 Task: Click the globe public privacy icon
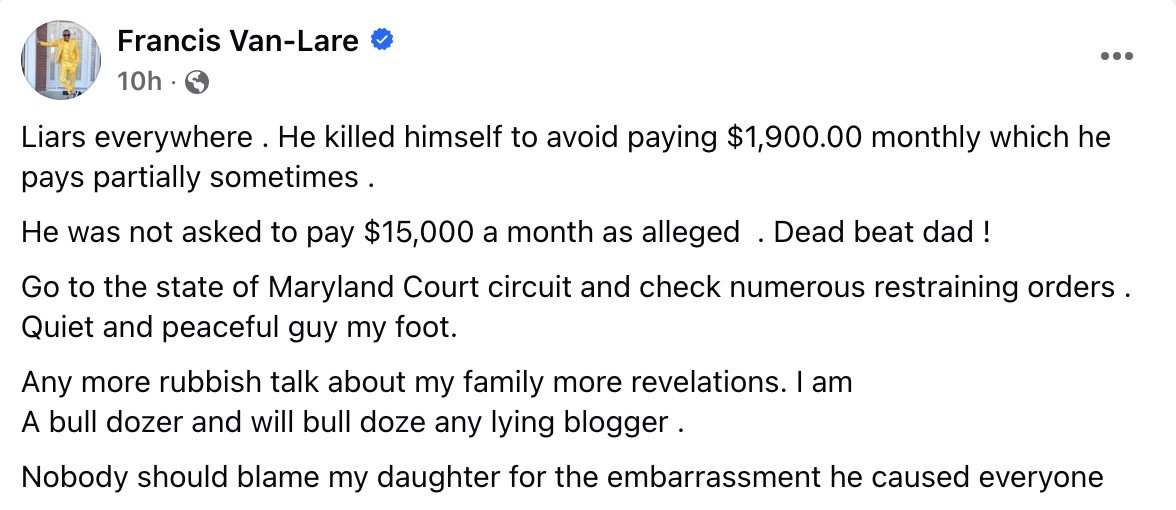coord(198,83)
